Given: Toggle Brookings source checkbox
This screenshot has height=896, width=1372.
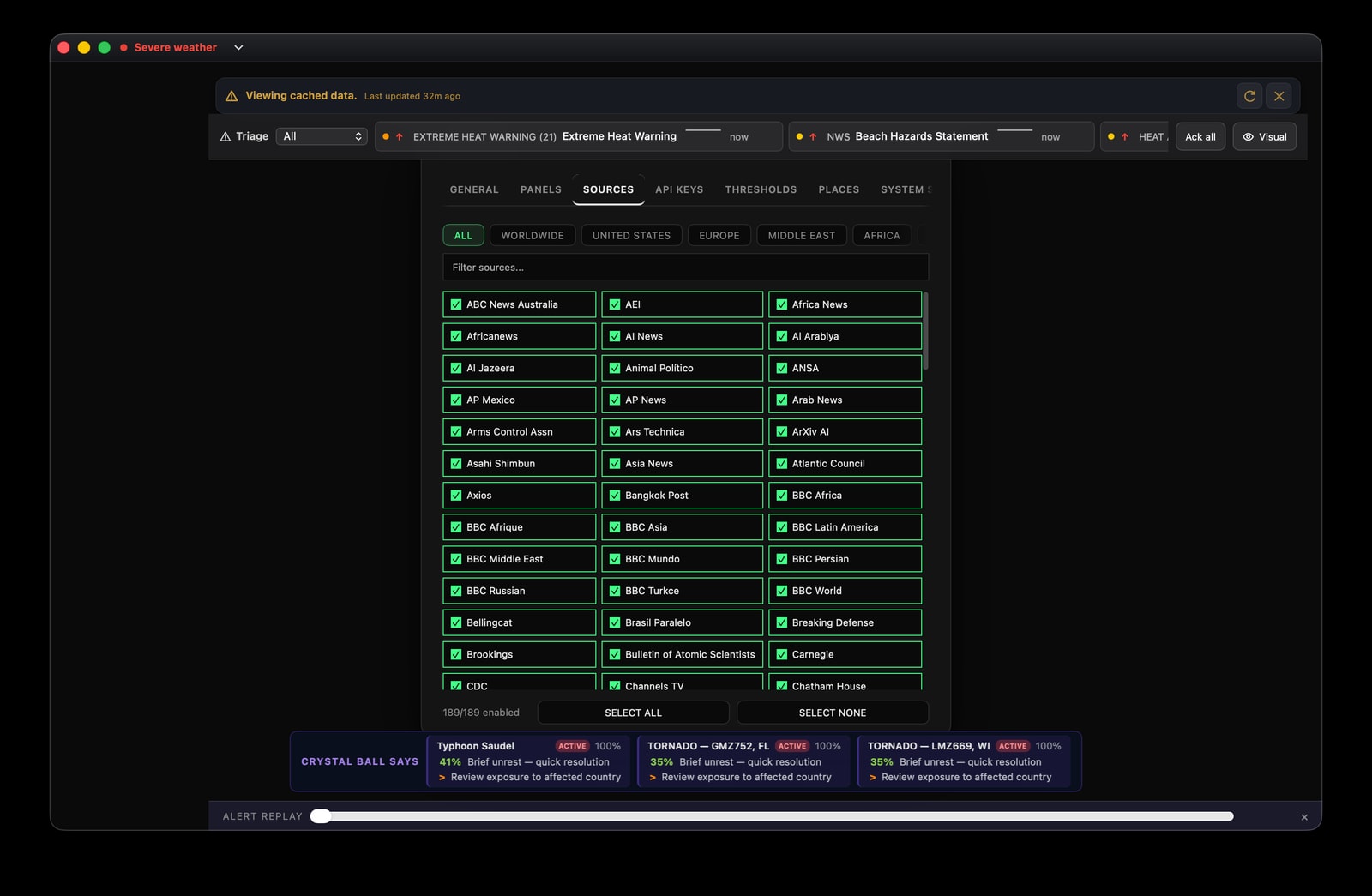Looking at the screenshot, I should click(x=456, y=654).
